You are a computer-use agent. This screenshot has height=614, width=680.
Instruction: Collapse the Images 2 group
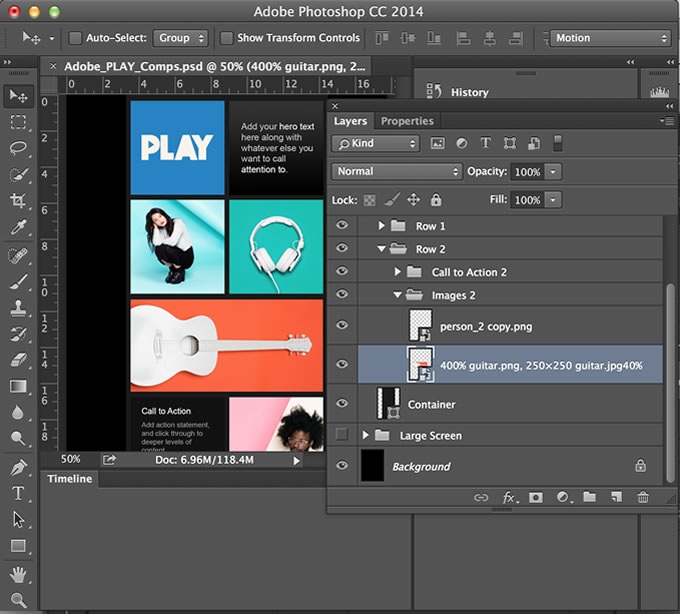click(397, 295)
